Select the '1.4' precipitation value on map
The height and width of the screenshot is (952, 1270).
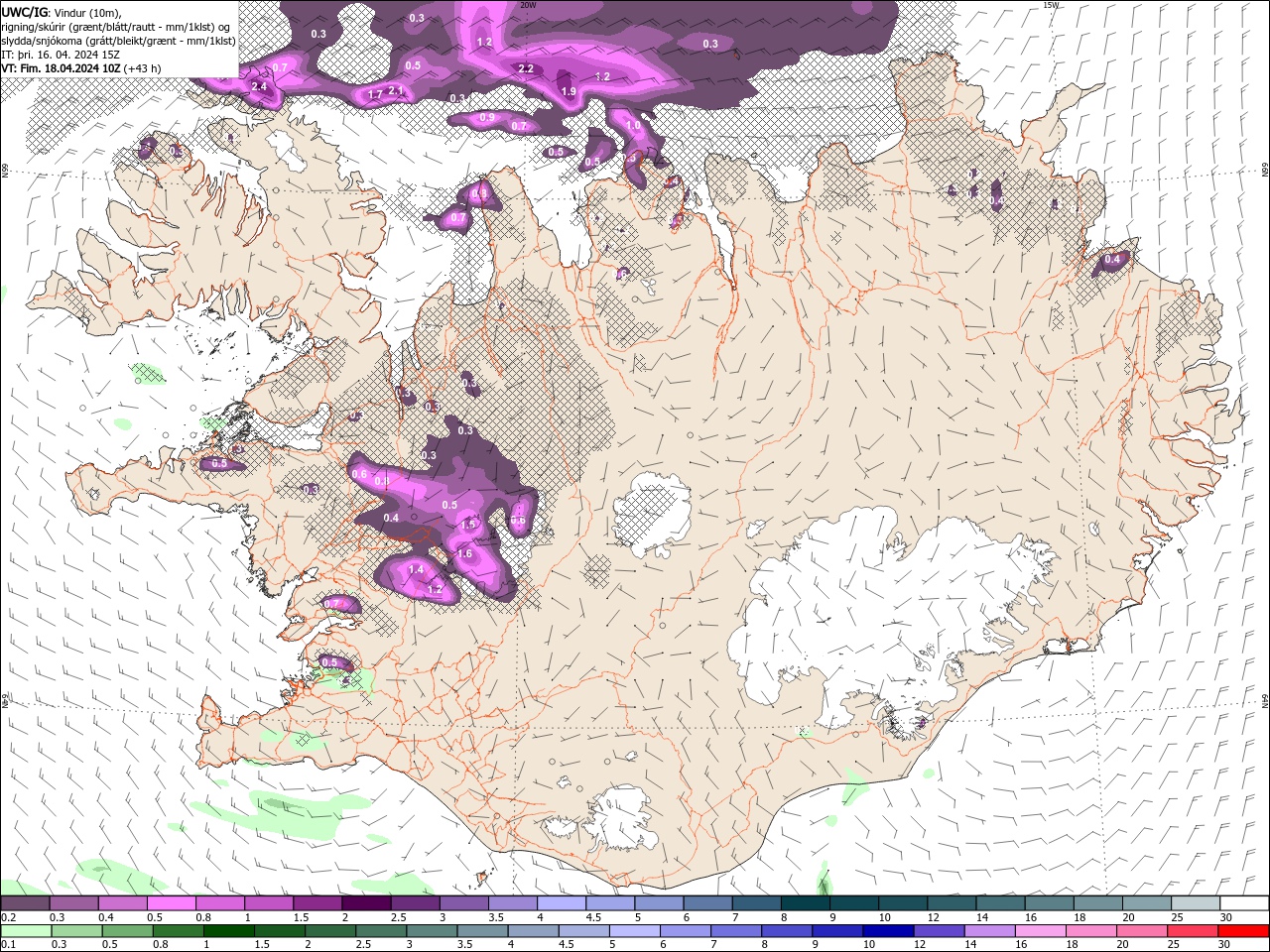[x=416, y=570]
